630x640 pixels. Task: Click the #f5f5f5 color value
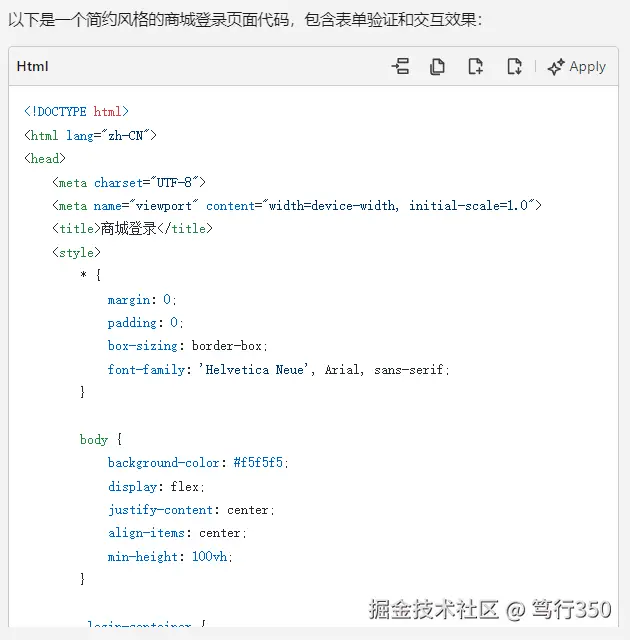[x=258, y=462]
